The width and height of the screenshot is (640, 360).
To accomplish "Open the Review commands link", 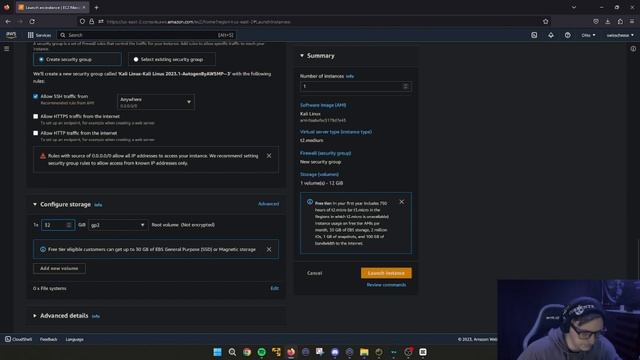I will click(386, 285).
